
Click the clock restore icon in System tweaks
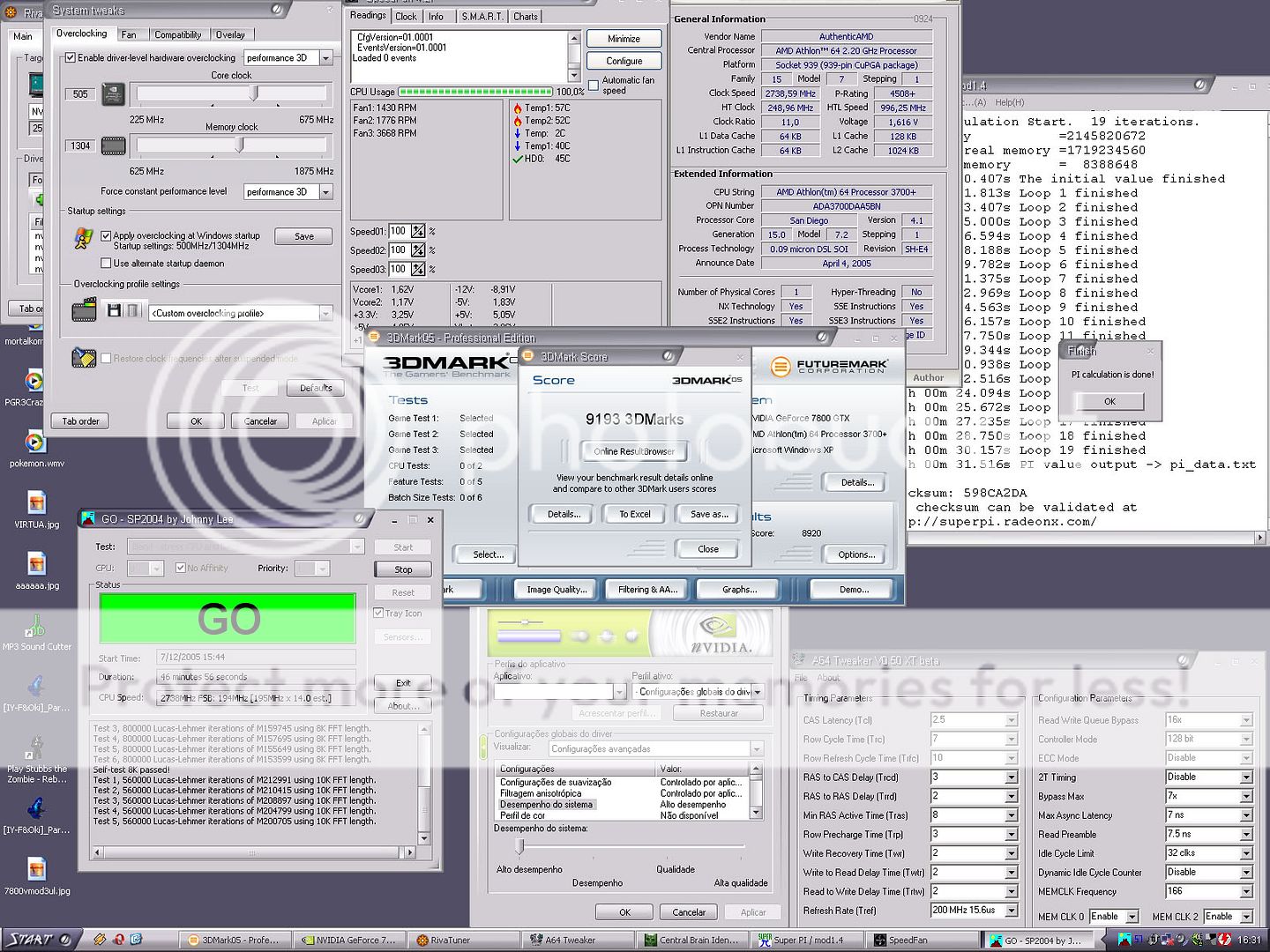(84, 358)
